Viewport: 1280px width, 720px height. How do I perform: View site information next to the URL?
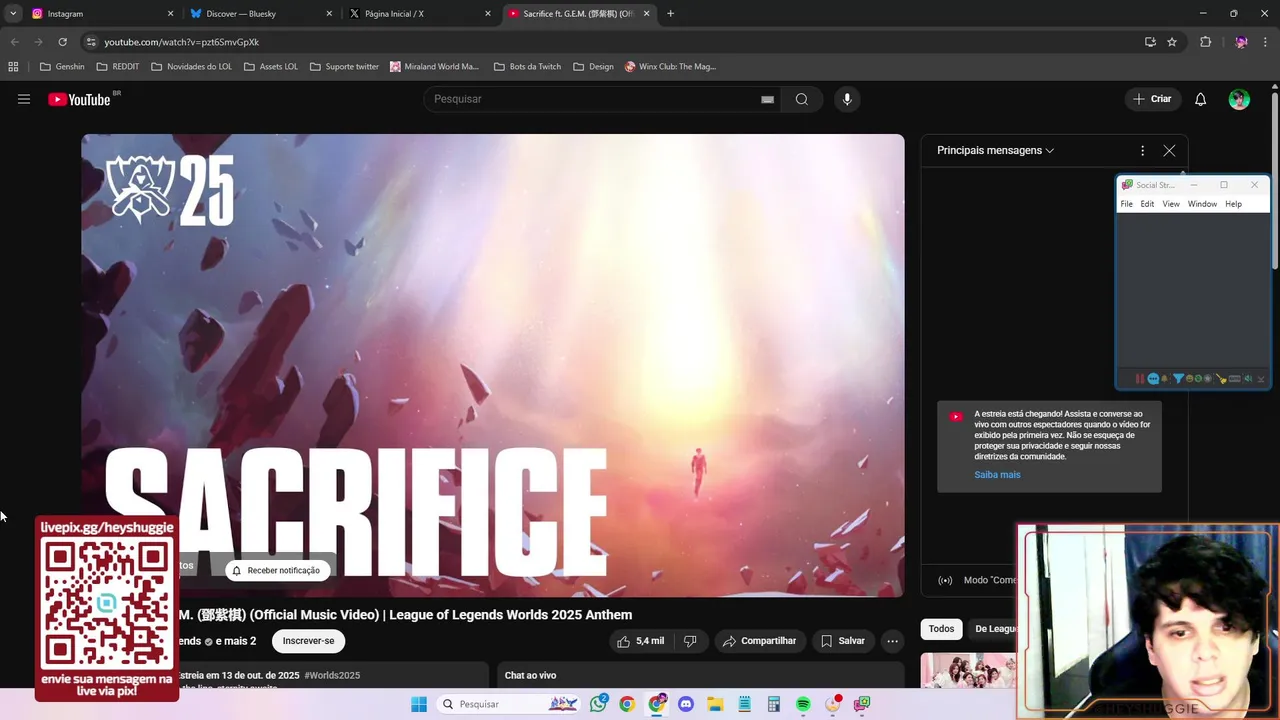[x=91, y=42]
